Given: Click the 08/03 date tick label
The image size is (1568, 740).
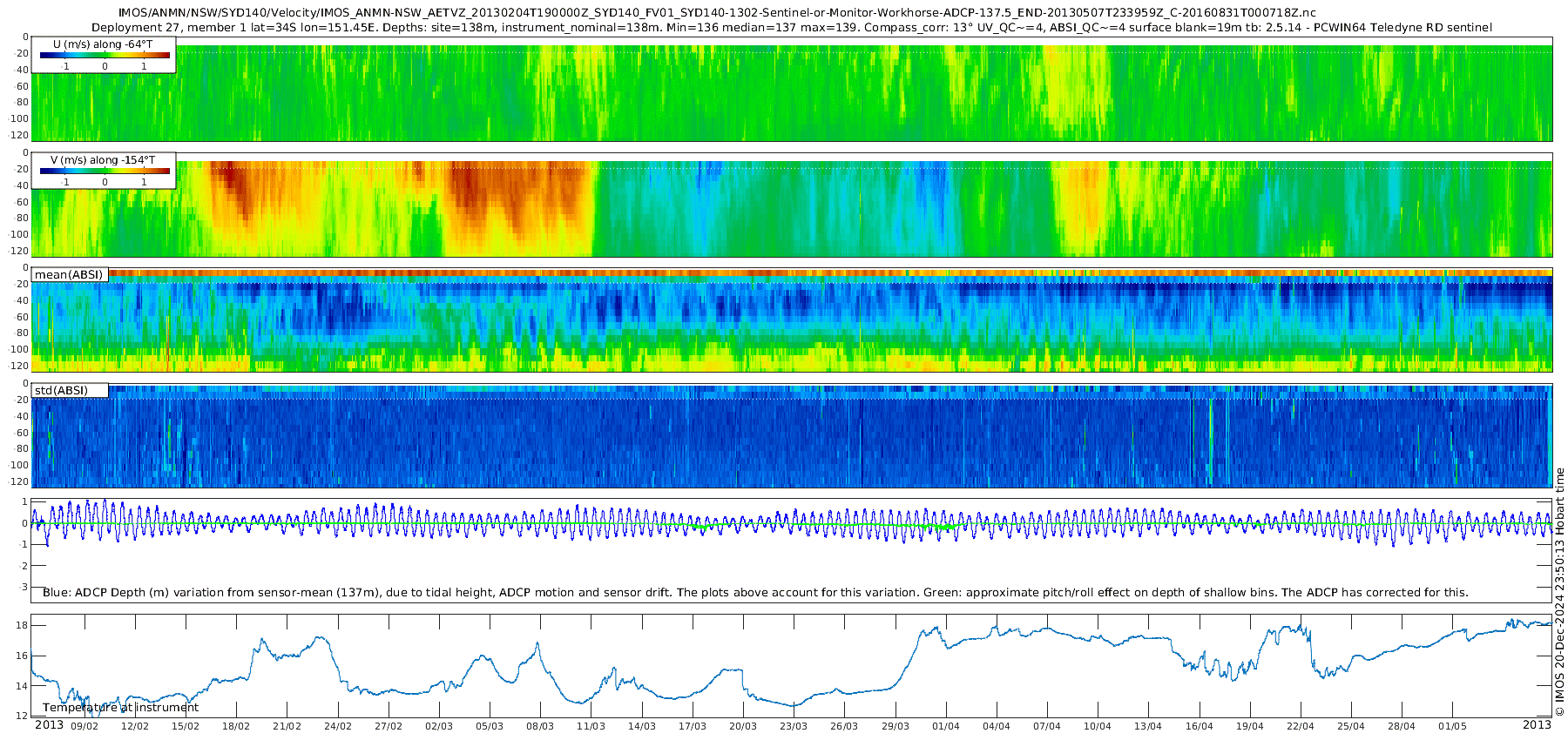Looking at the screenshot, I should coord(540,726).
